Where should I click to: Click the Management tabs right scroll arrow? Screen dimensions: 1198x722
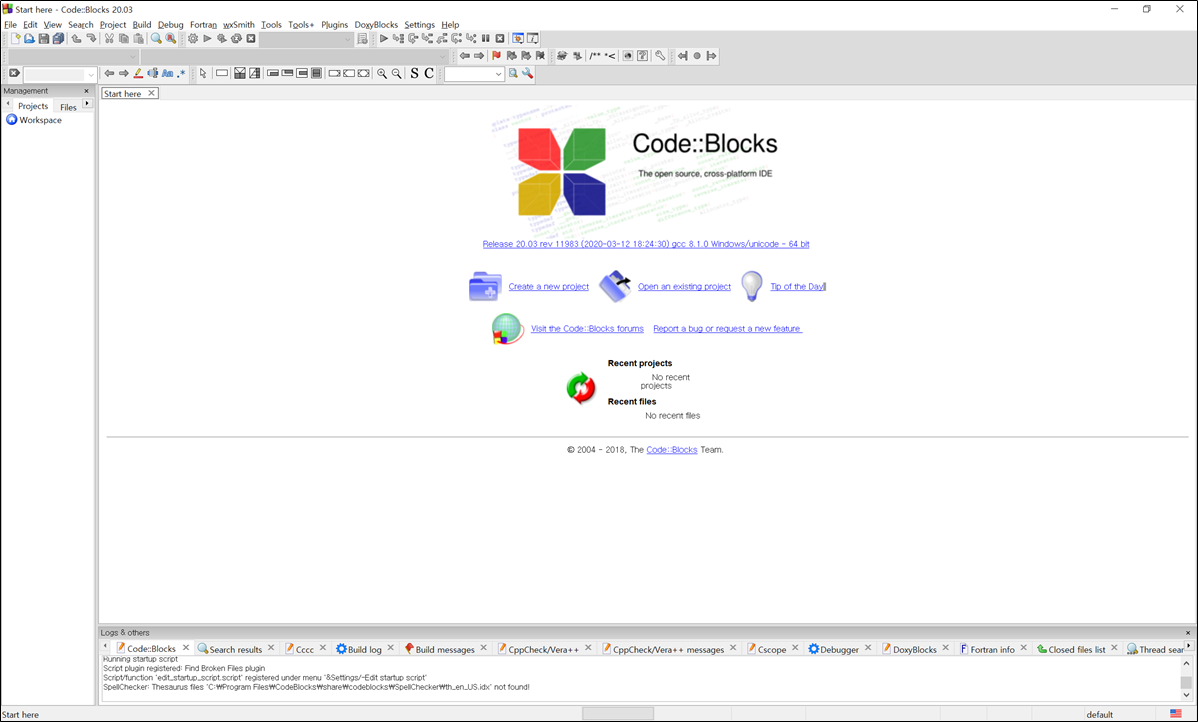click(88, 103)
